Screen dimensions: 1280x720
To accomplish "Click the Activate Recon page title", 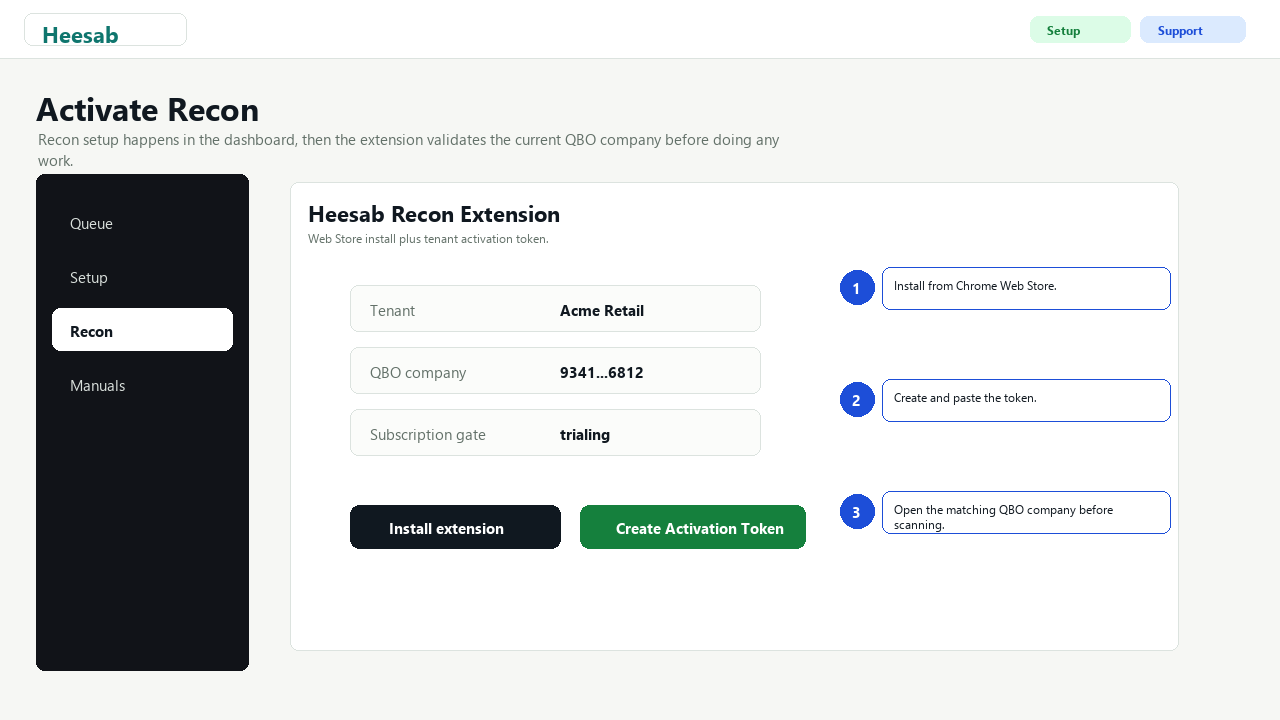I will (x=147, y=109).
